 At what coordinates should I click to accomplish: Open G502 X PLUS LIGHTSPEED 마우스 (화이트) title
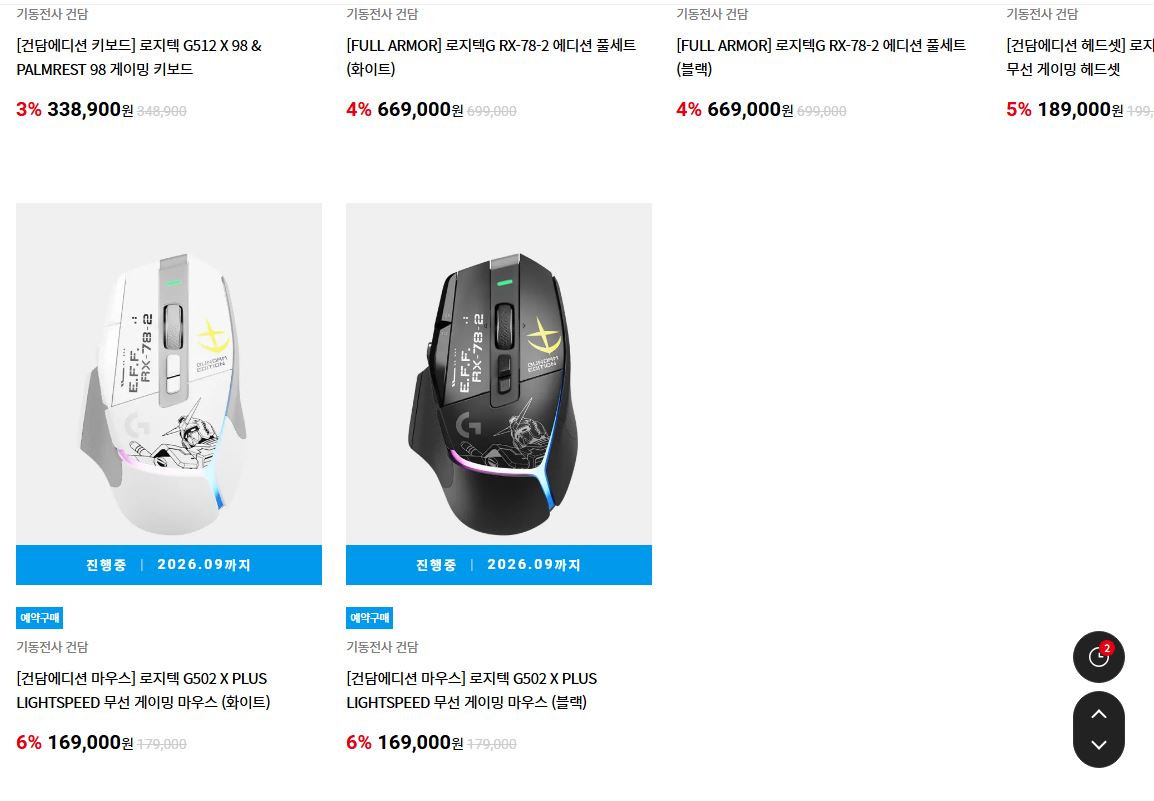click(143, 691)
